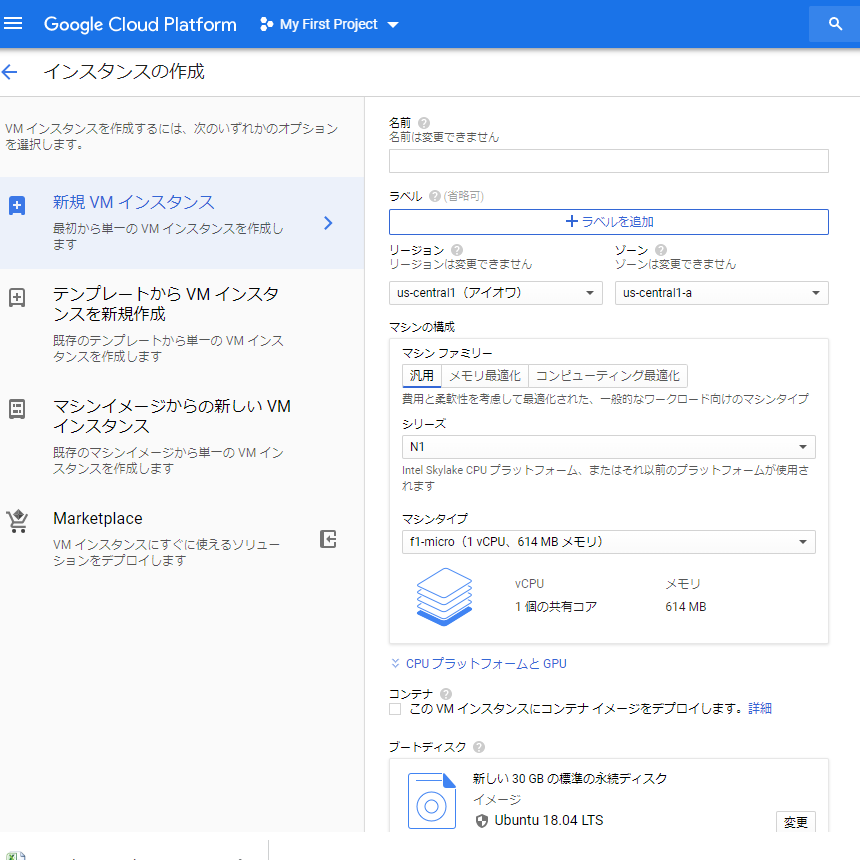
Task: Click the 変更 boot disk button
Action: 796,822
